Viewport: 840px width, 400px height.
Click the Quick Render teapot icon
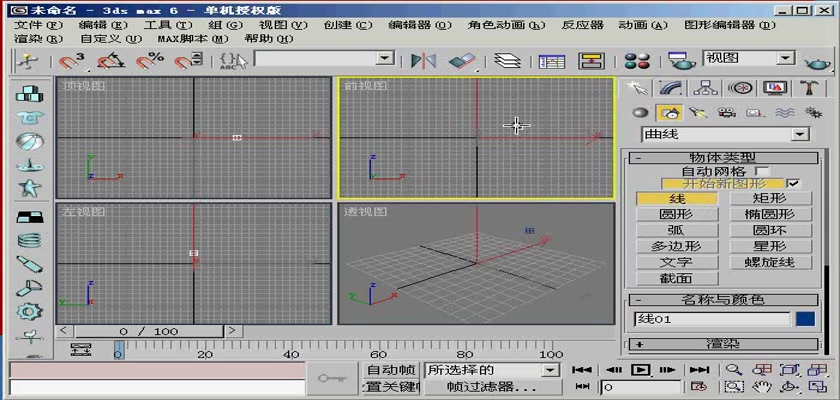click(x=818, y=62)
